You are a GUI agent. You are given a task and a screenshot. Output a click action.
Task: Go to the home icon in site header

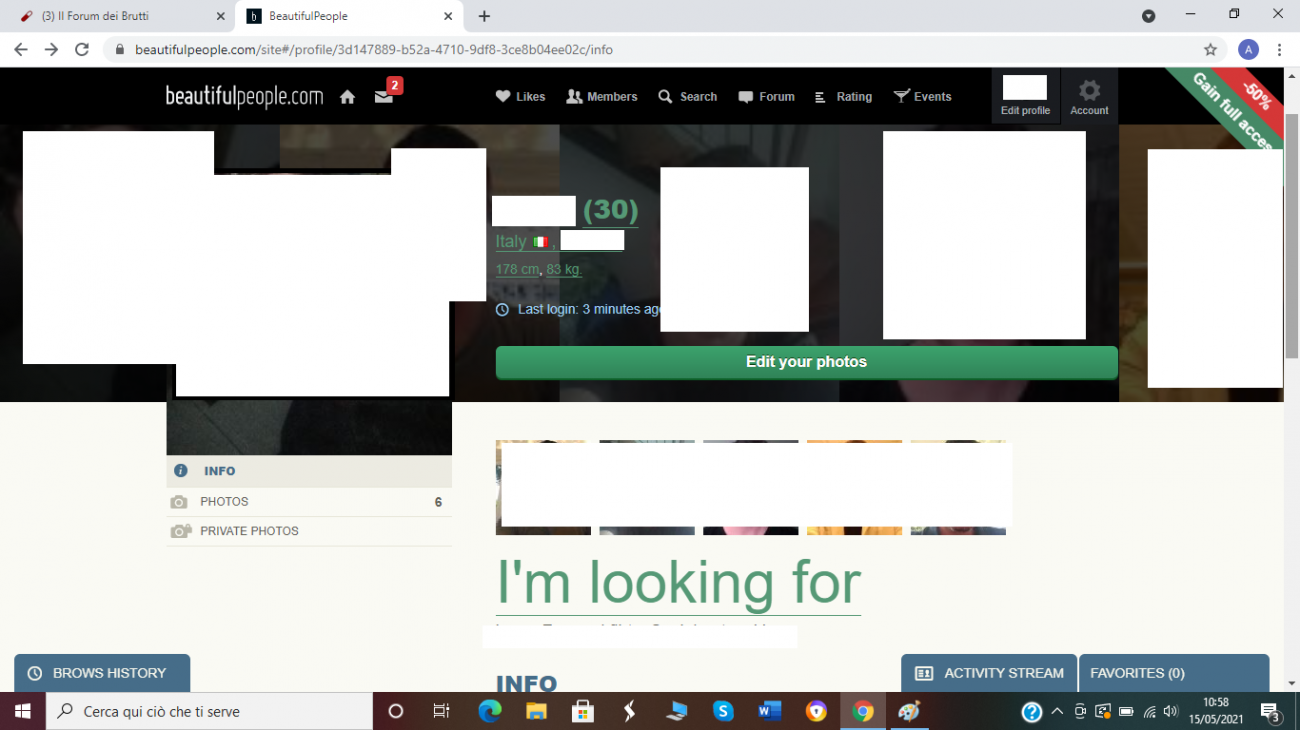point(347,97)
